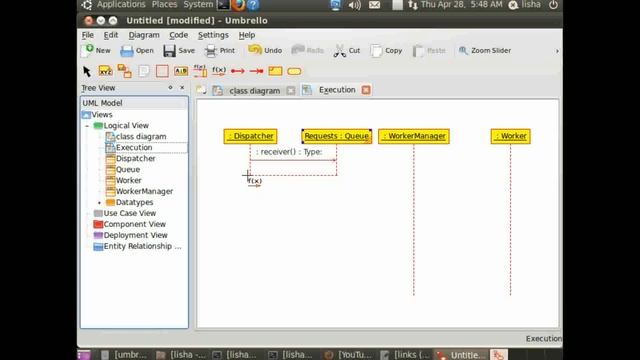Click the Copy toolbar button
The width and height of the screenshot is (640, 360).
[x=386, y=51]
